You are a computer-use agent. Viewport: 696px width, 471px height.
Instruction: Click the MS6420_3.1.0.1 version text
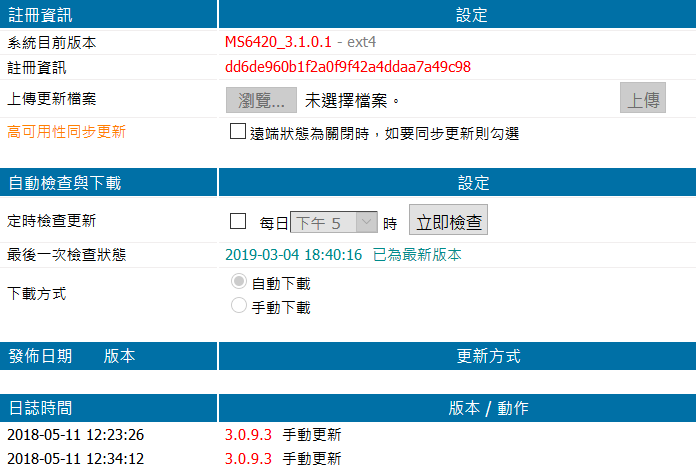(x=278, y=42)
